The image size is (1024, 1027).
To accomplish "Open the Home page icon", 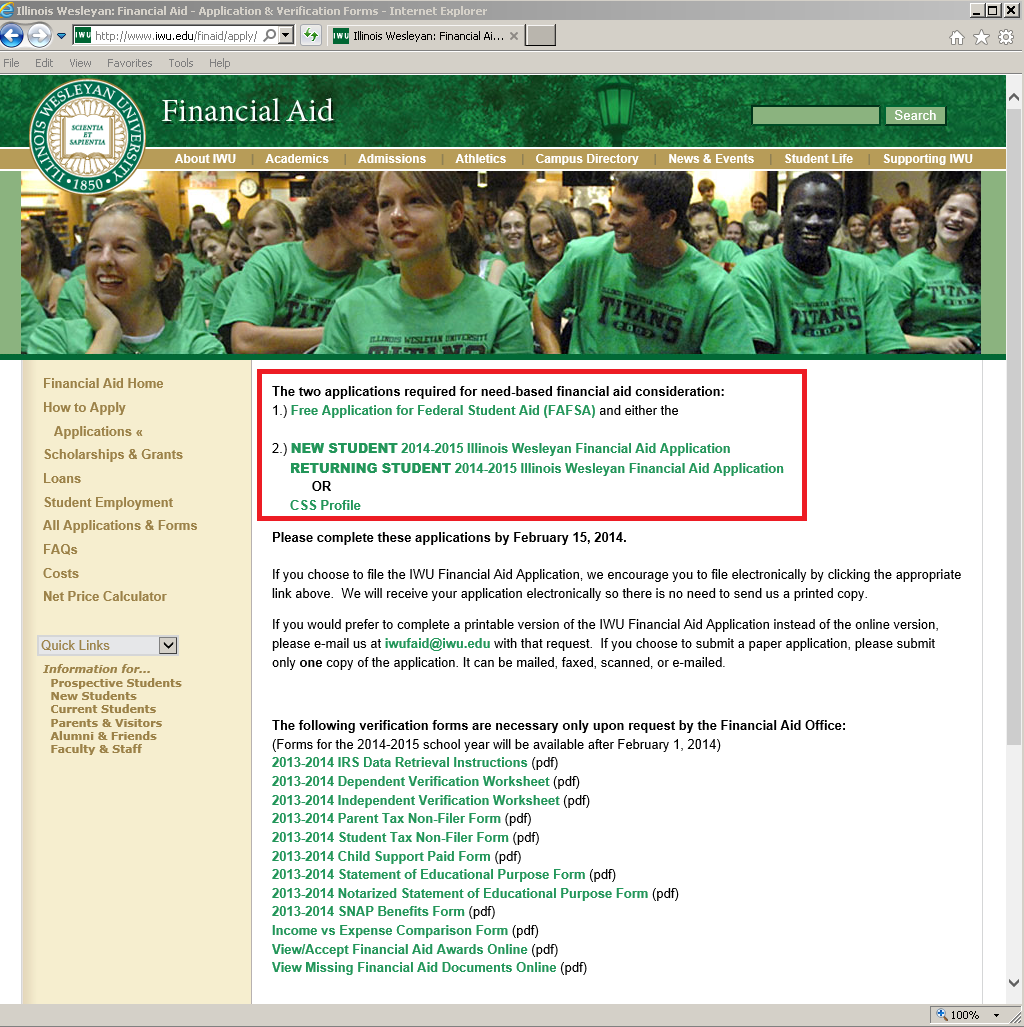I will pyautogui.click(x=957, y=37).
